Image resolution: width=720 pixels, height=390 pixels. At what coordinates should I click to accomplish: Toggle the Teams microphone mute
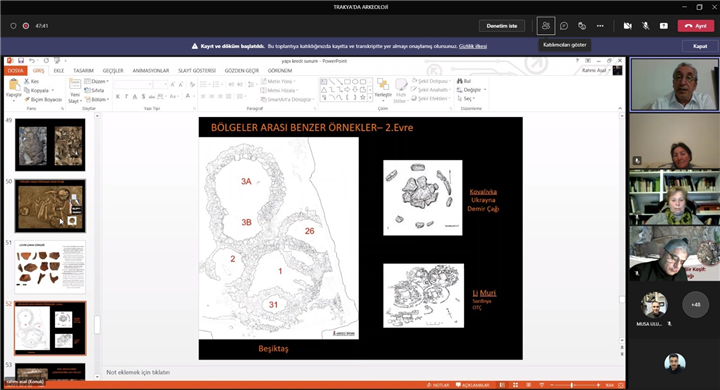(646, 26)
